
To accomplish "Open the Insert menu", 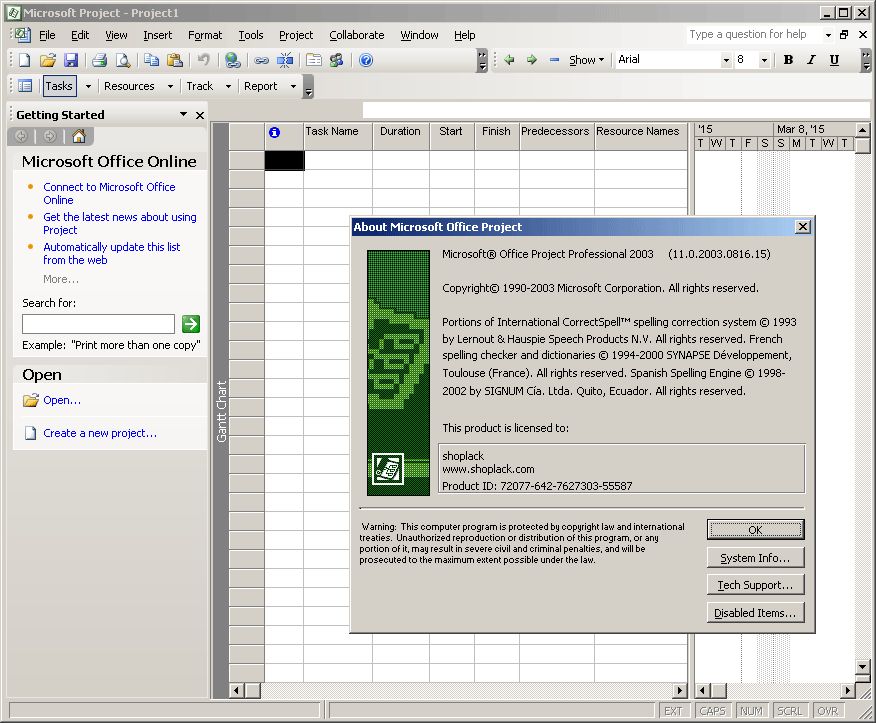I will click(158, 35).
